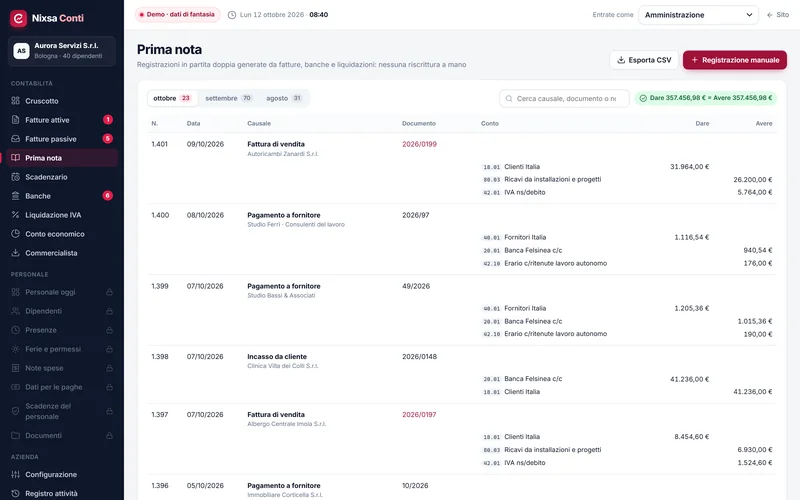Click the Commercialista download icon
Viewport: 800px width, 500px height.
(x=15, y=253)
